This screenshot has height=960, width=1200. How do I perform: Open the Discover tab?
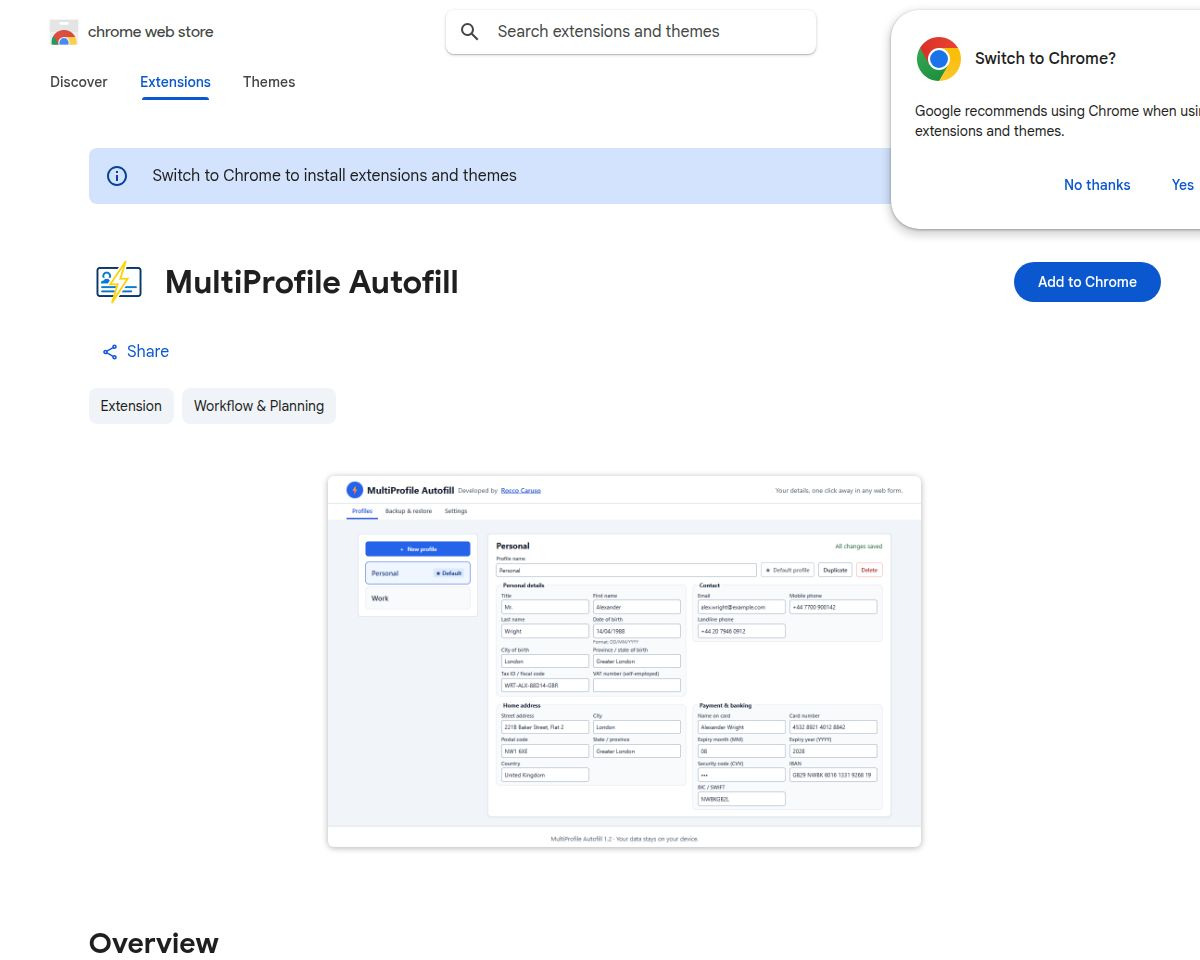tap(79, 82)
